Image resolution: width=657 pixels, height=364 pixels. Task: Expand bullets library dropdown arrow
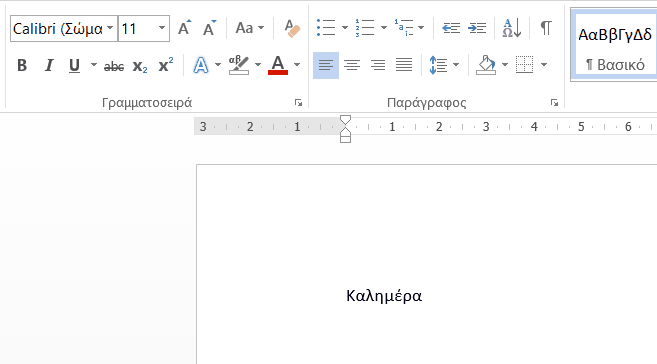(345, 28)
